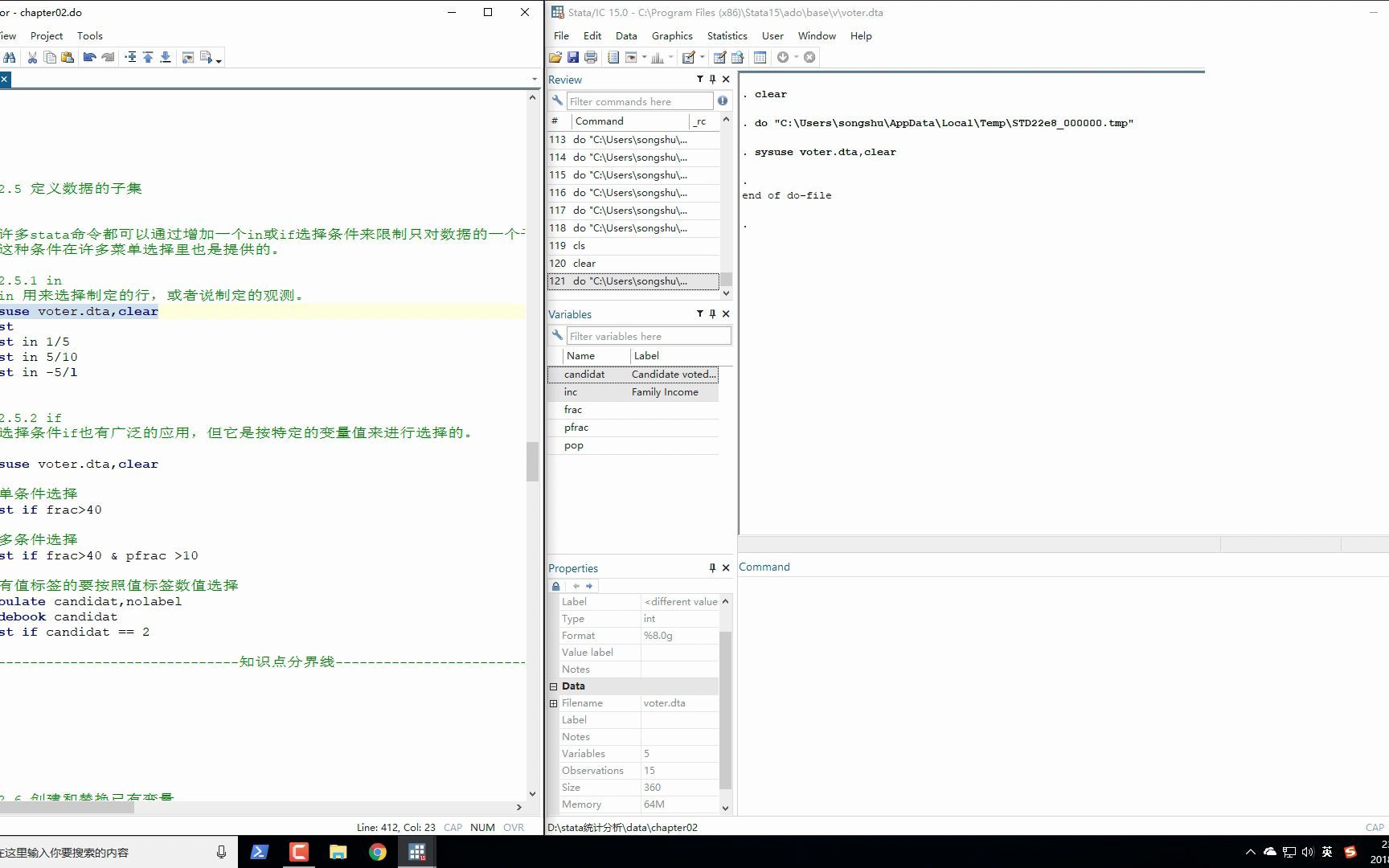Open the File menu in Stata
The image size is (1389, 868).
pos(561,35)
